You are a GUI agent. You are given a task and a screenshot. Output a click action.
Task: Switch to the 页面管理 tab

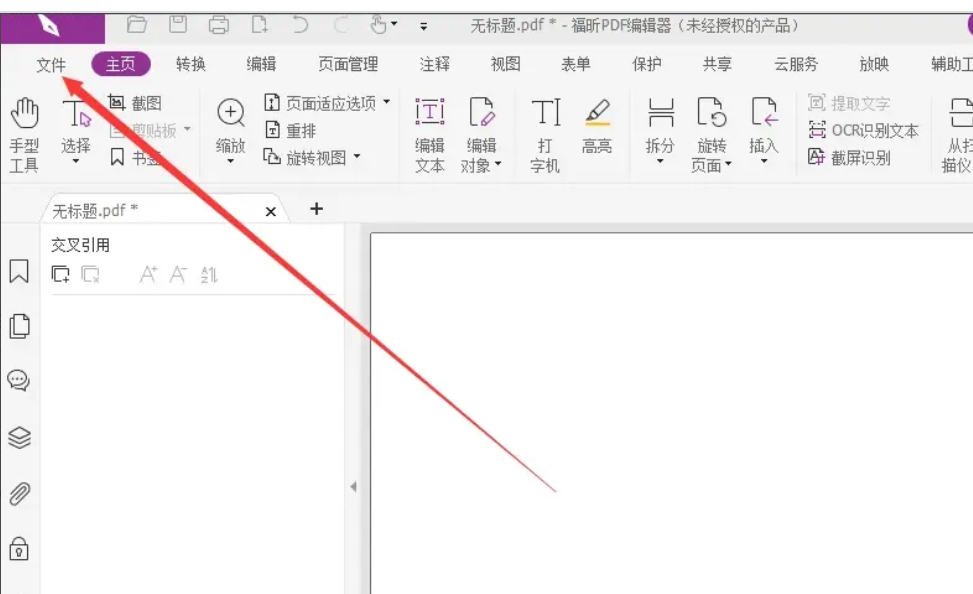coord(348,64)
